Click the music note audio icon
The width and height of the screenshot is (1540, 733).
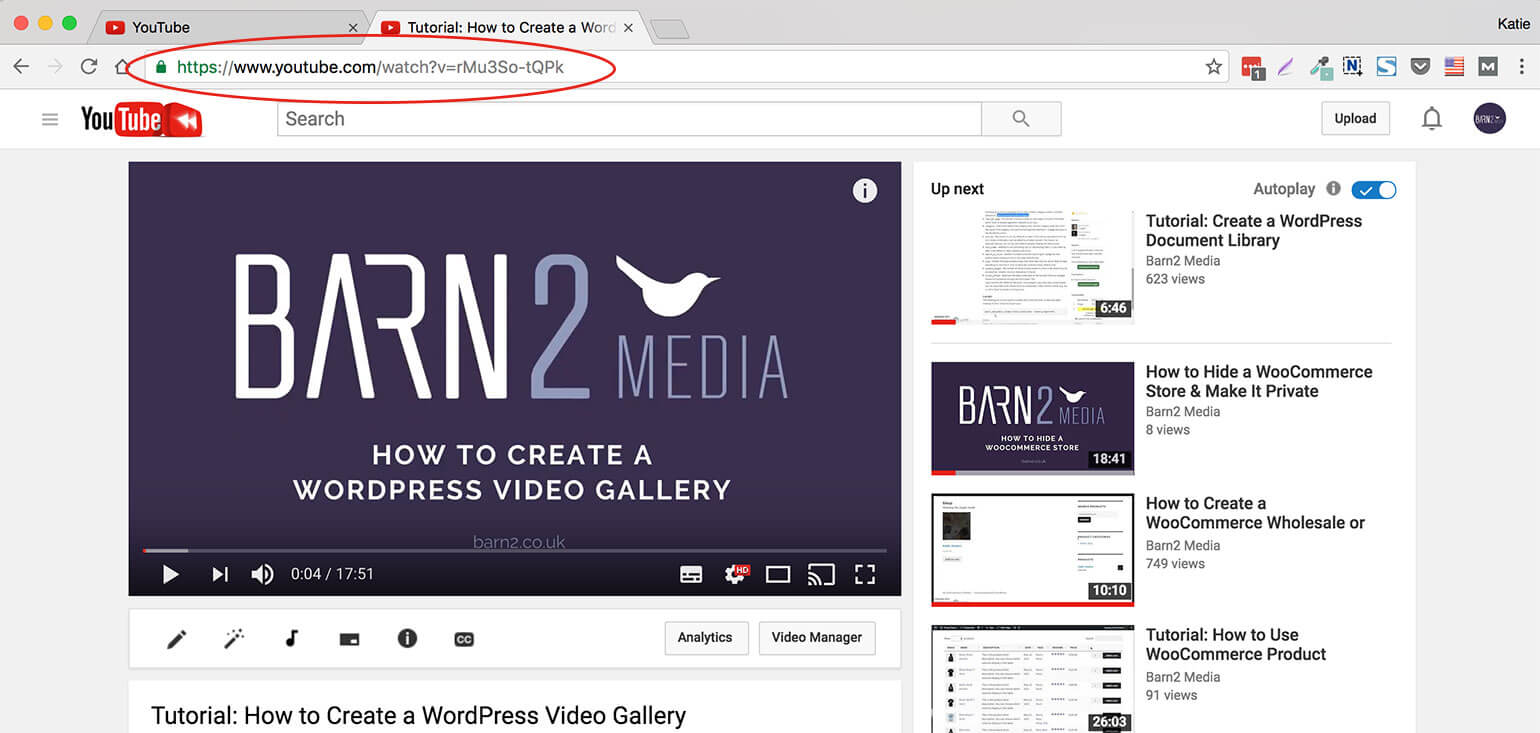(291, 638)
